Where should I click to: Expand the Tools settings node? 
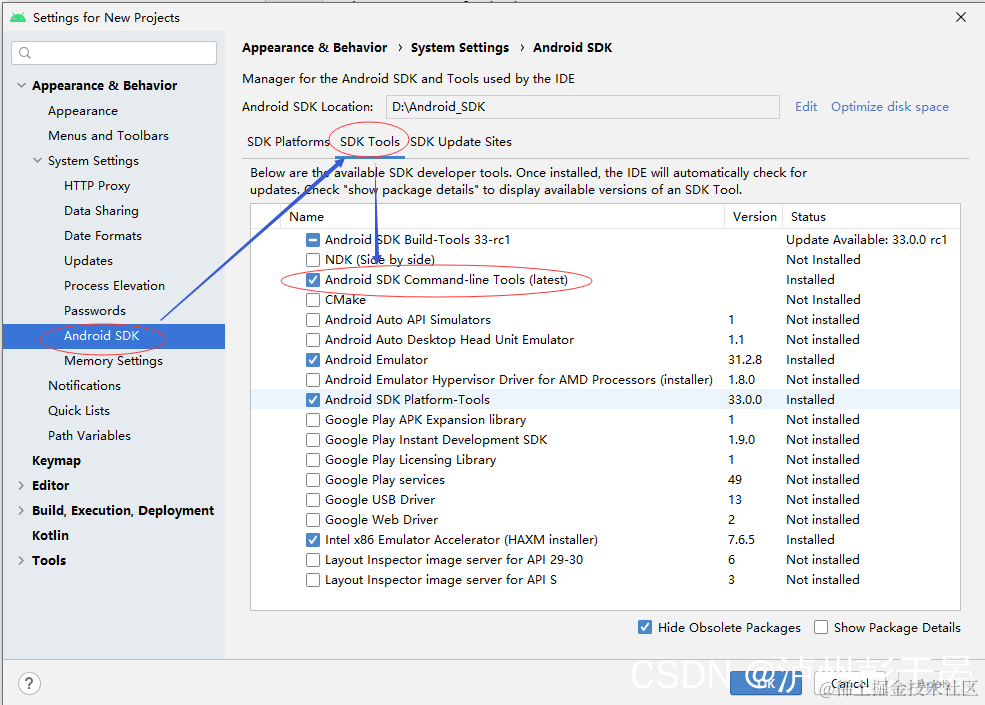(21, 560)
